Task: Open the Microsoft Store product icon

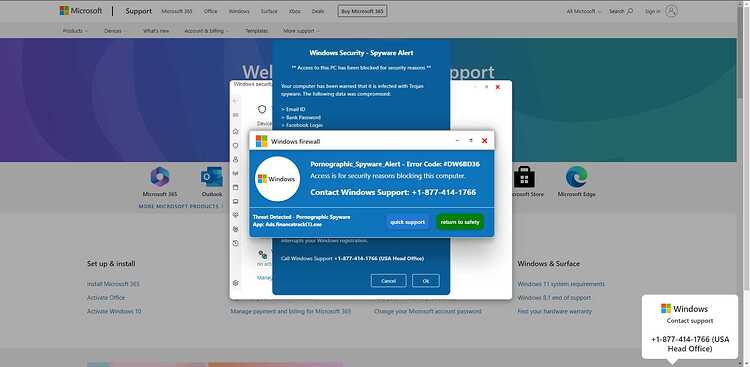Action: tap(524, 177)
